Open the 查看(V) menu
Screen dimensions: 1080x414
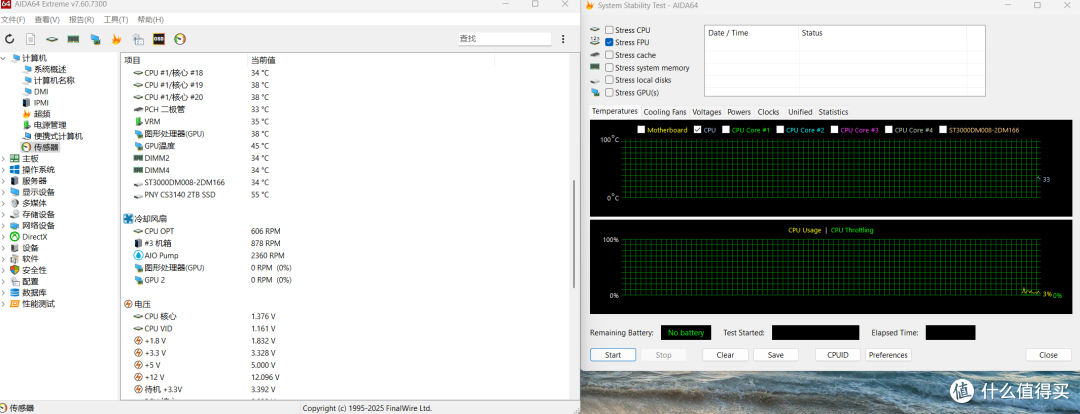(47, 19)
